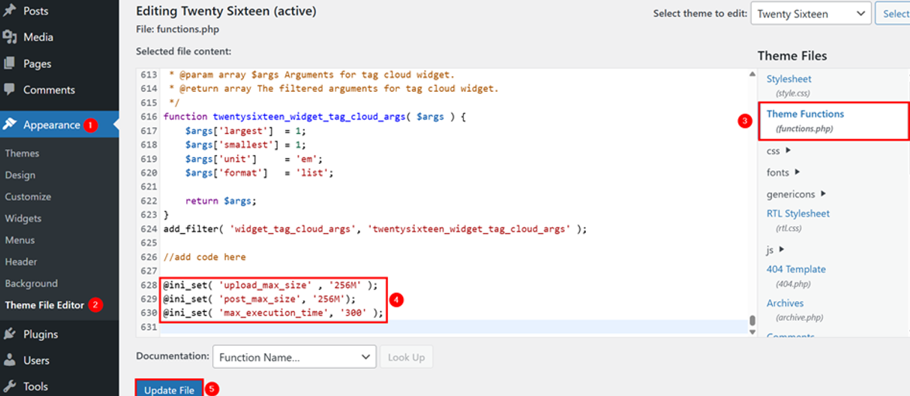Click the Update File button
Image resolution: width=910 pixels, height=396 pixels.
pyautogui.click(x=169, y=388)
